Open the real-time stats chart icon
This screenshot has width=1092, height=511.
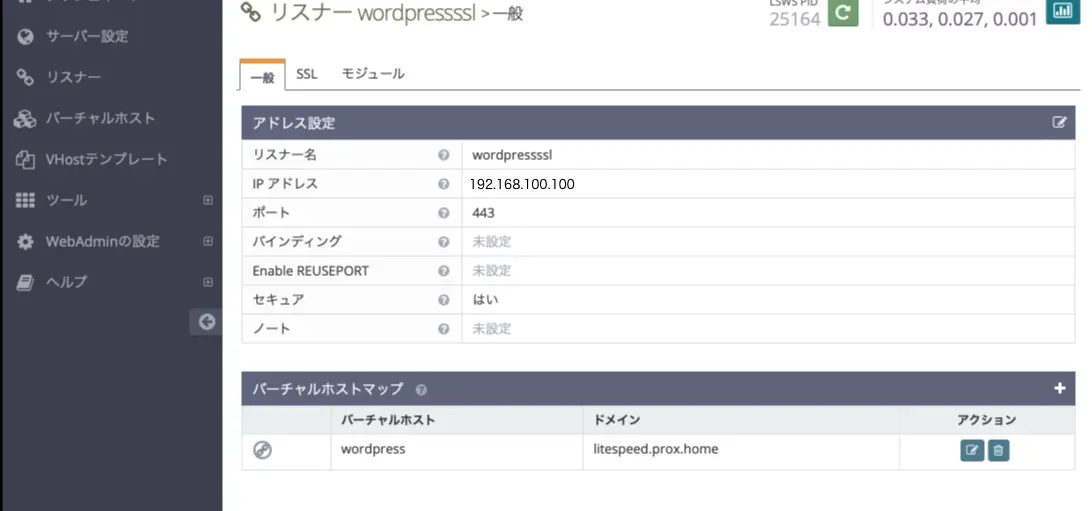(x=1063, y=10)
